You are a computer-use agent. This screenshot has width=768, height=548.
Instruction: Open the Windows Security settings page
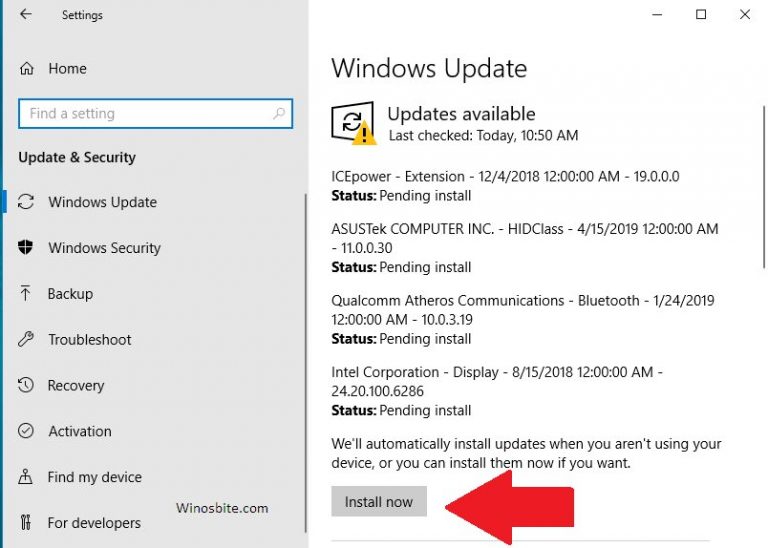(104, 248)
